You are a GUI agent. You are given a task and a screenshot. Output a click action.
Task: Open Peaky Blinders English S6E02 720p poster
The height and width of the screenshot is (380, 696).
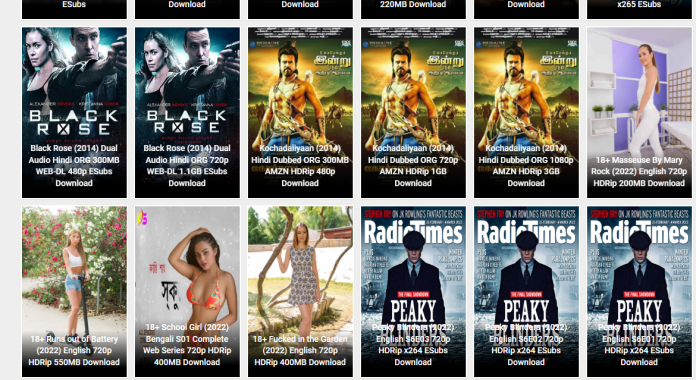click(x=526, y=291)
